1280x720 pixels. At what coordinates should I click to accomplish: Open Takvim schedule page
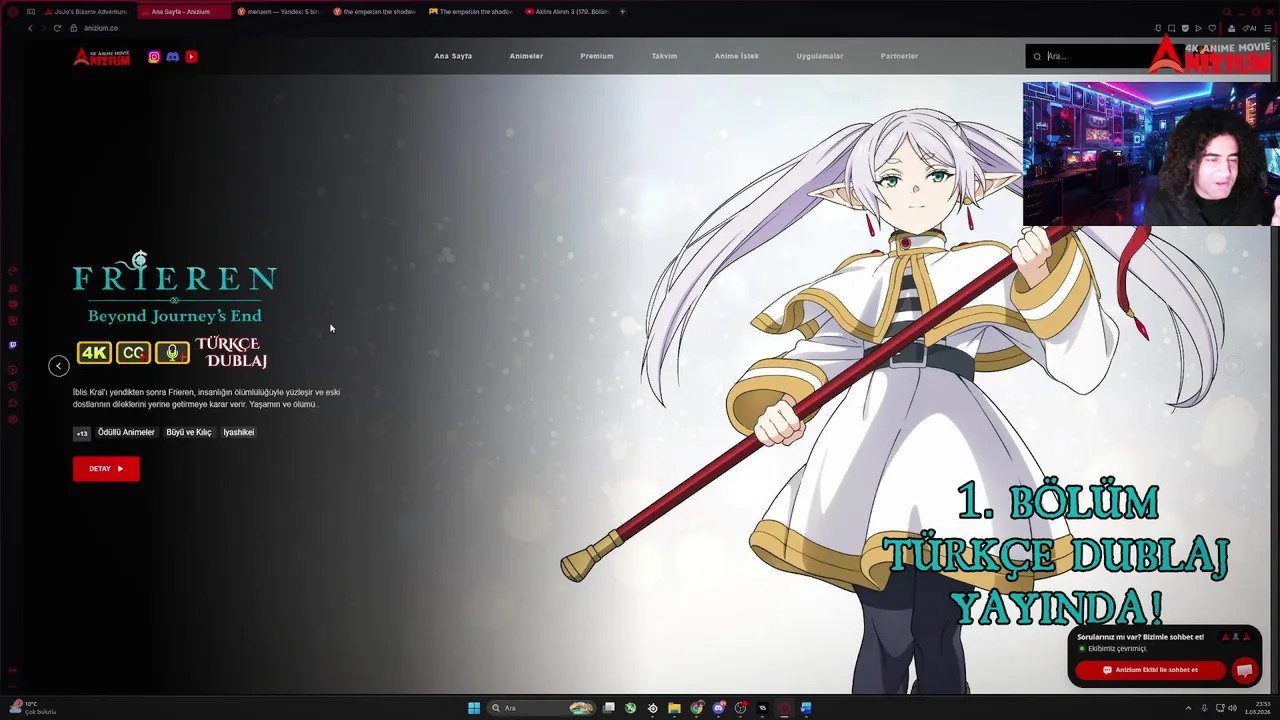tap(664, 56)
